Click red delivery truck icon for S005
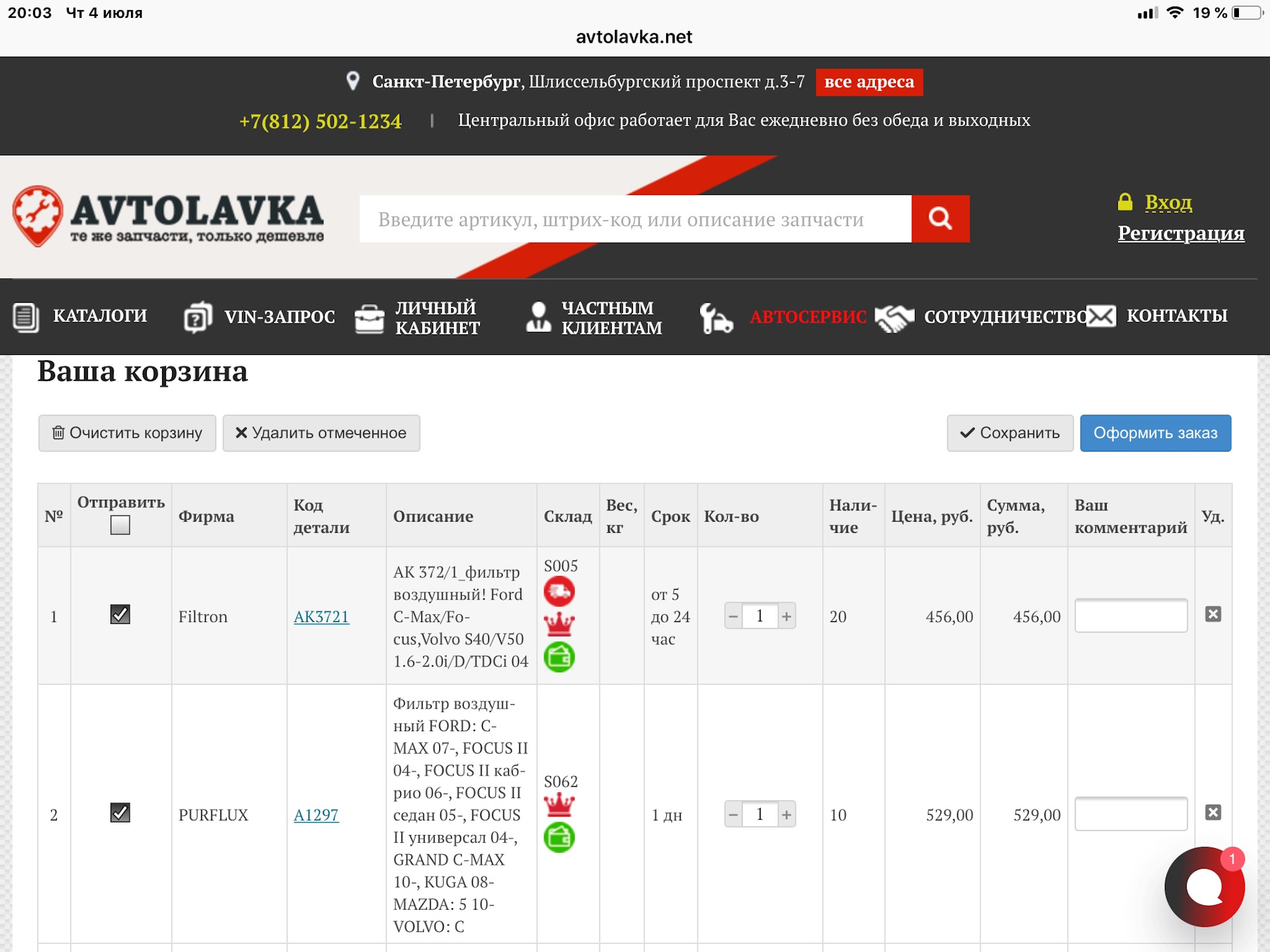Viewport: 1270px width, 952px height. [559, 592]
